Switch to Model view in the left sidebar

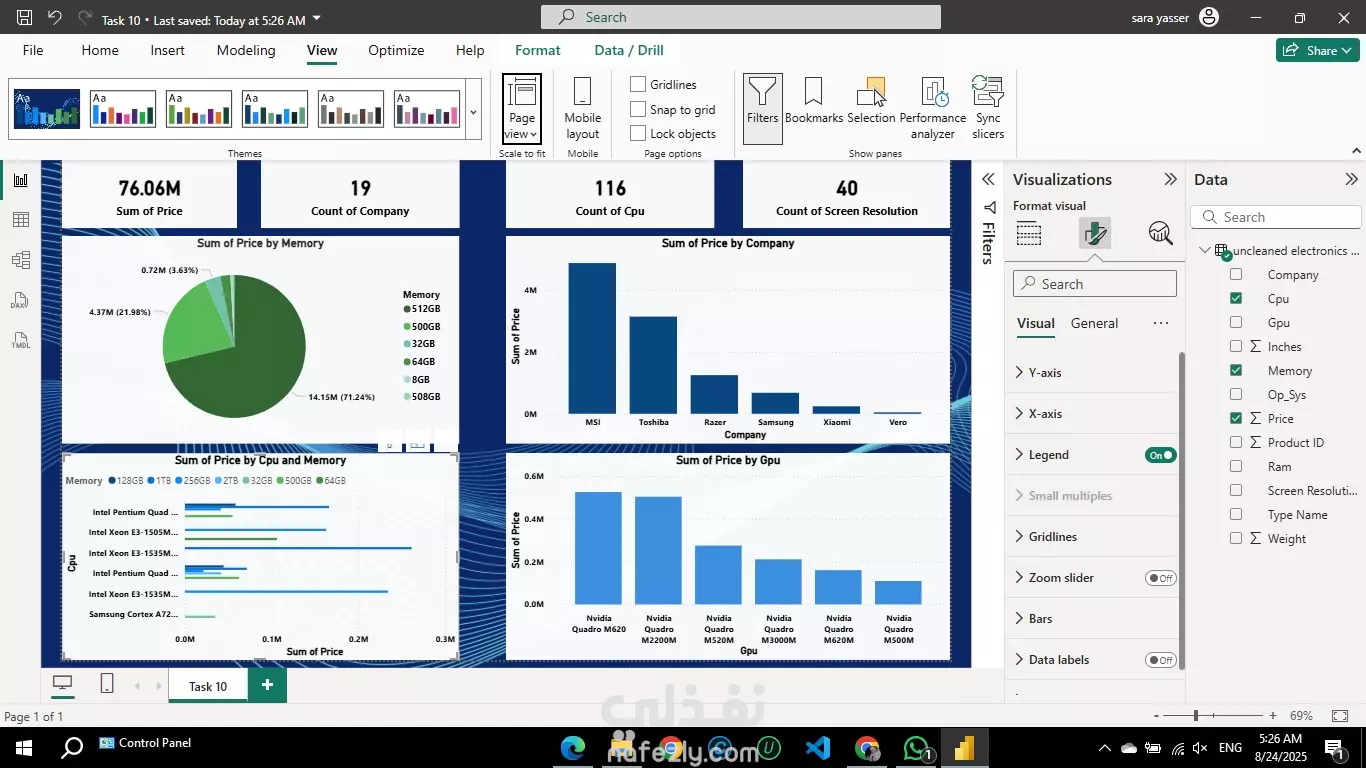pos(20,260)
